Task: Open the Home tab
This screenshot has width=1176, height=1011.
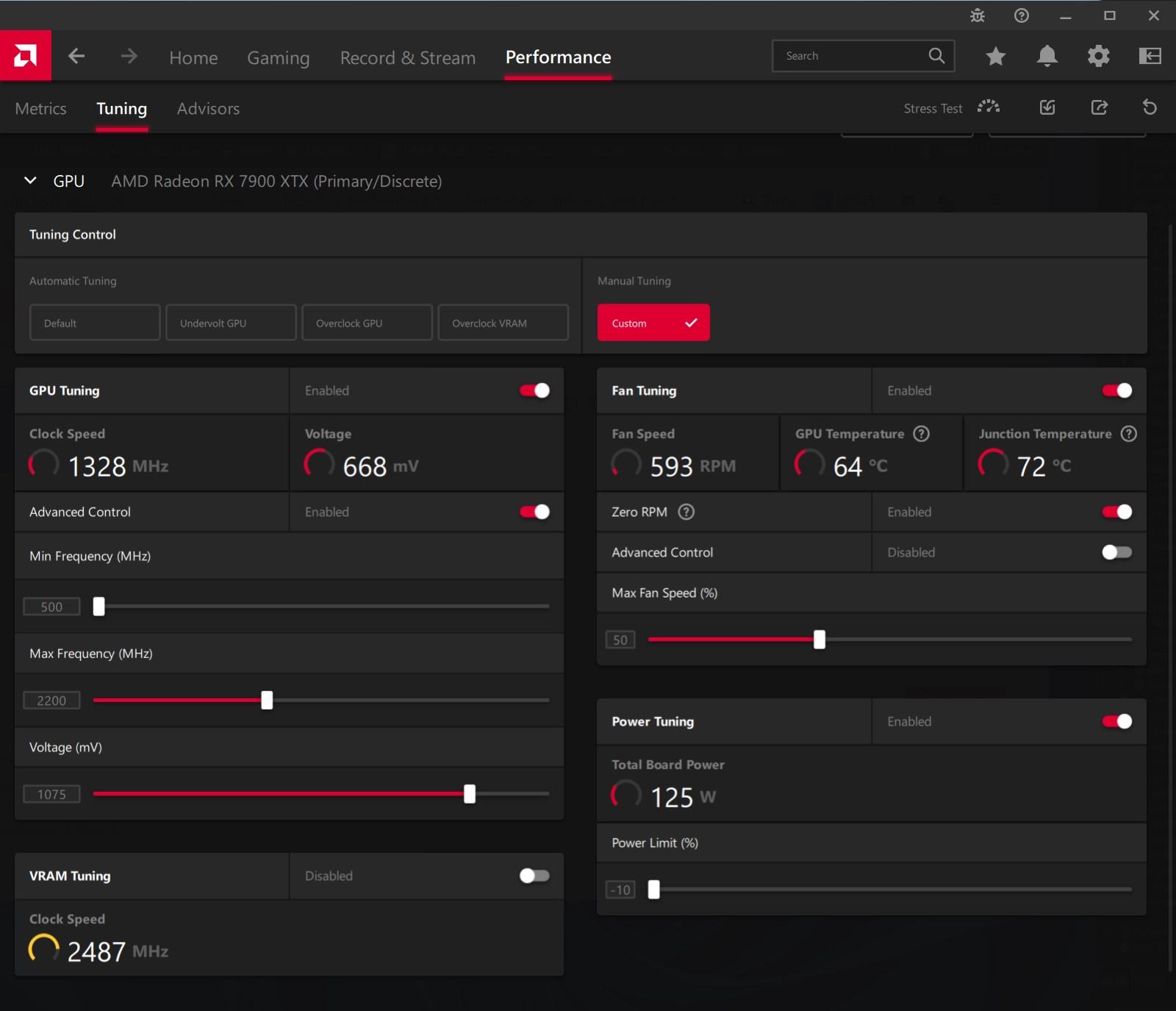Action: coord(193,57)
